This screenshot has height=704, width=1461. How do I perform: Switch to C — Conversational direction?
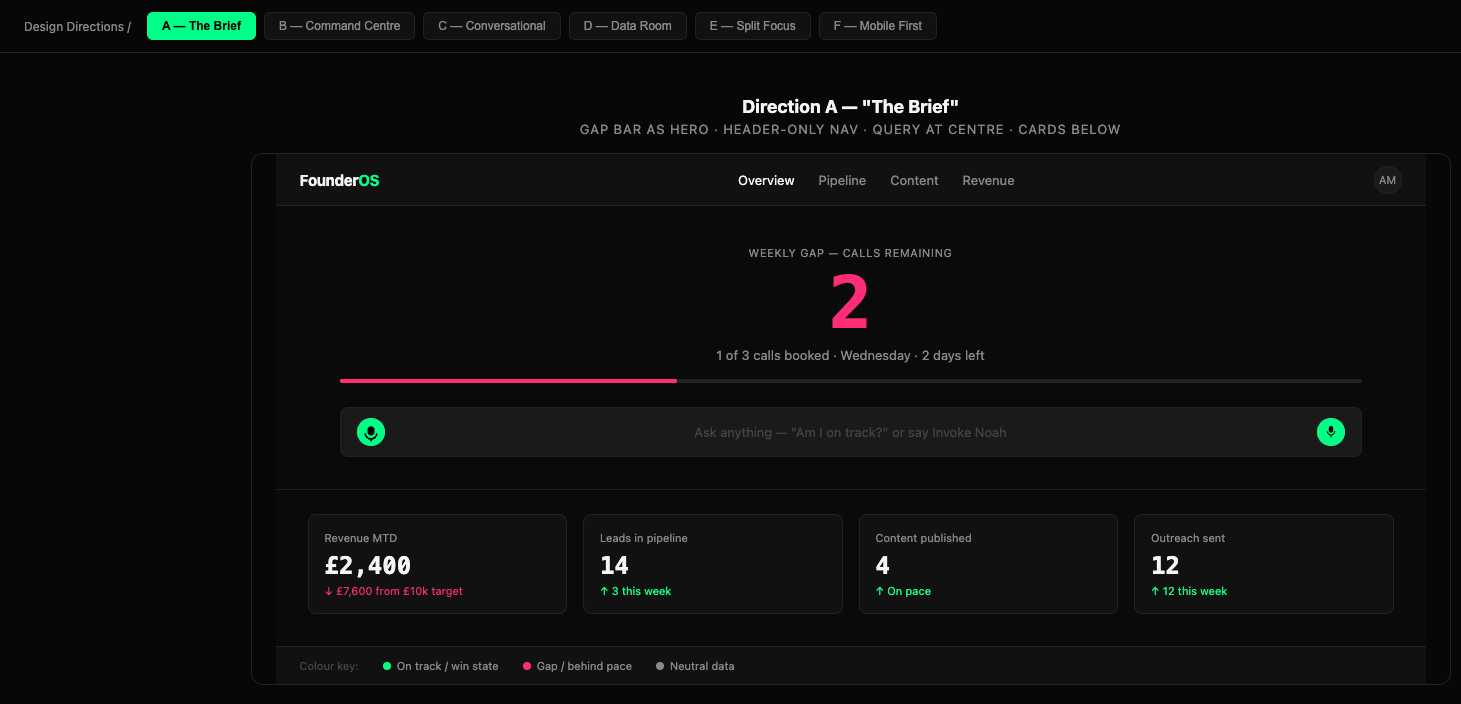[x=491, y=26]
